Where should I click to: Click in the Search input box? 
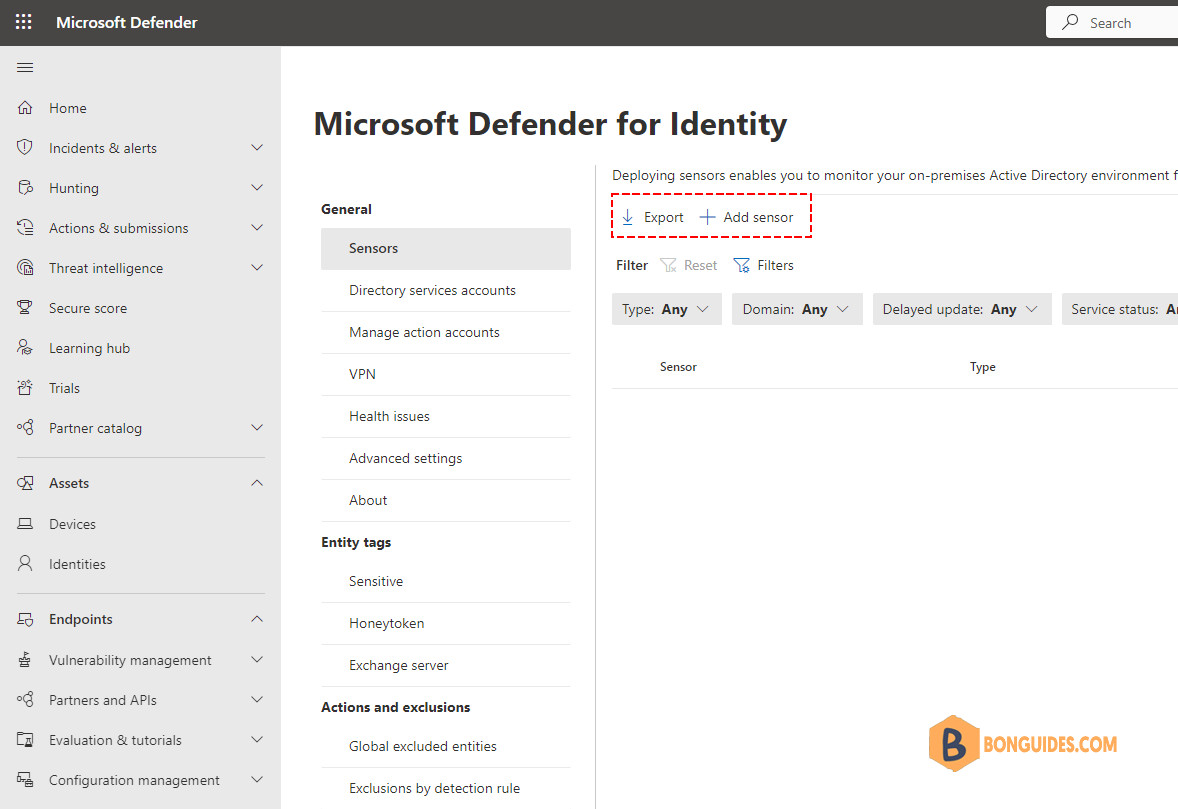point(1112,23)
